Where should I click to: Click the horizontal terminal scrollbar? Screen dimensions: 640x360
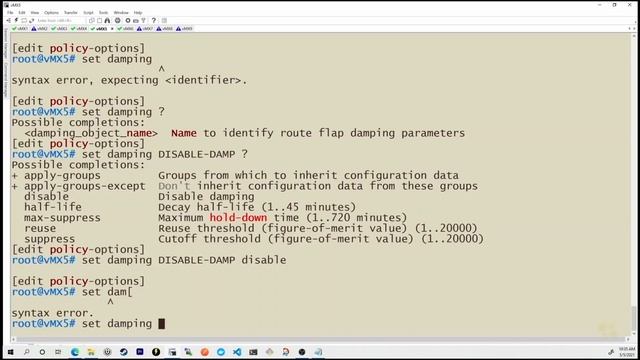point(322,339)
